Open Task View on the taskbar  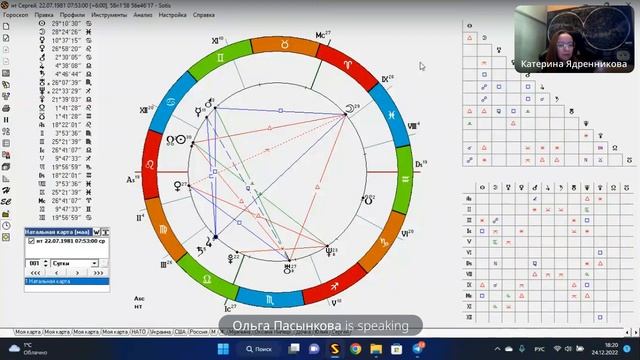coord(293,349)
